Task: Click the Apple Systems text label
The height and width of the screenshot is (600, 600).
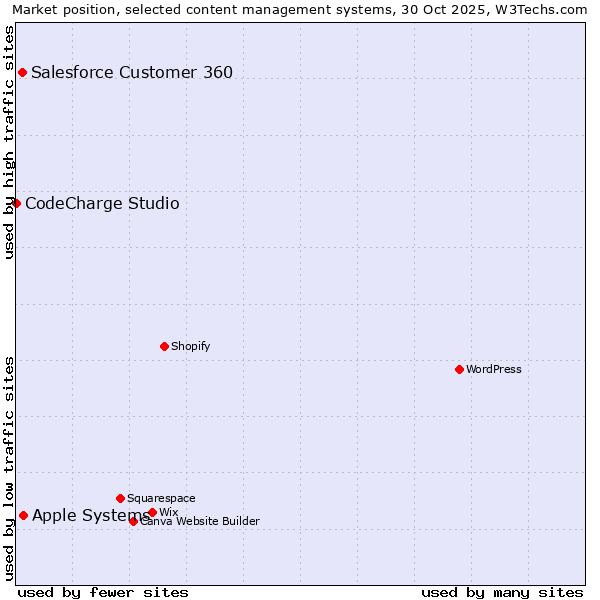Action: click(x=90, y=516)
